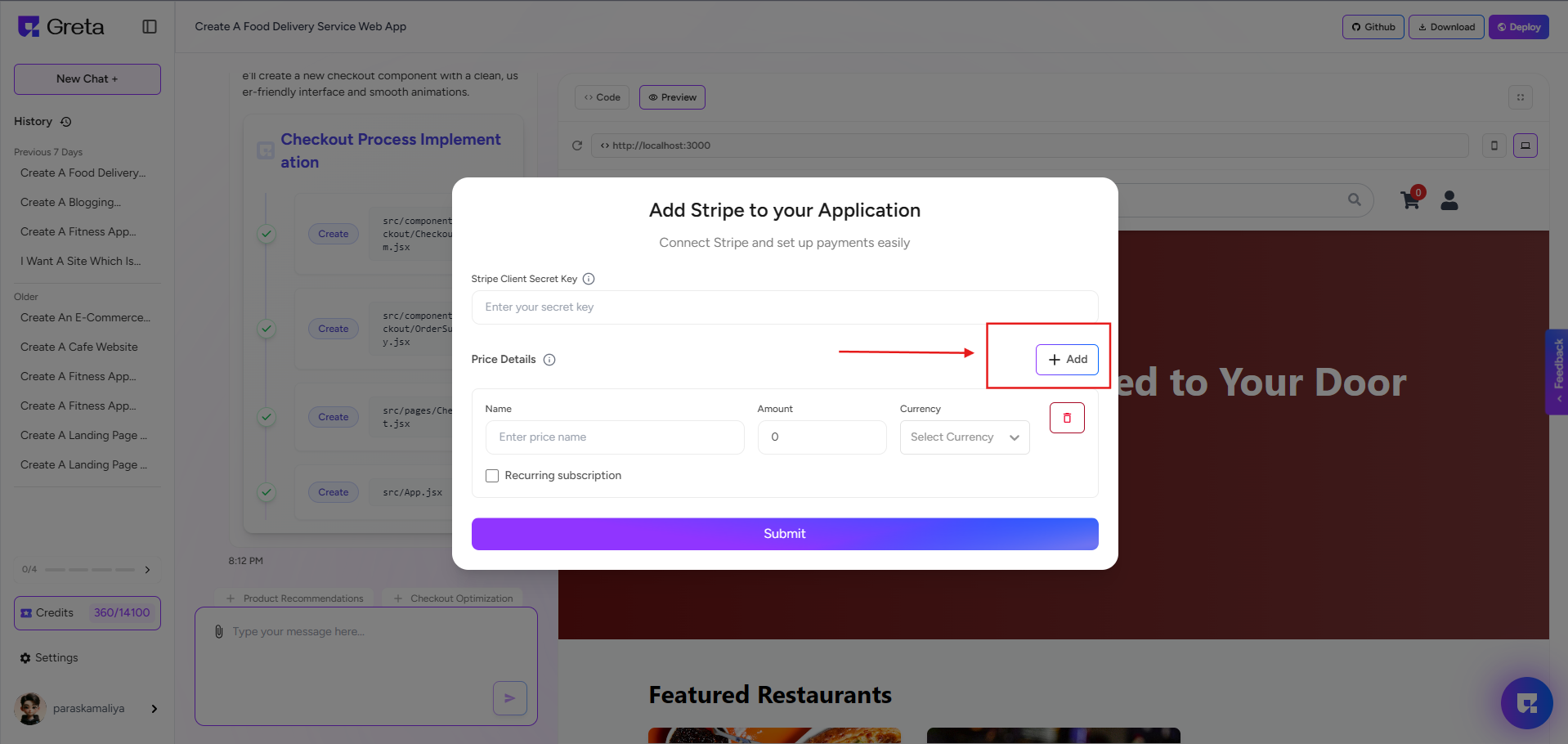Focus the Stripe secret key field
The height and width of the screenshot is (744, 1568).
pos(785,307)
